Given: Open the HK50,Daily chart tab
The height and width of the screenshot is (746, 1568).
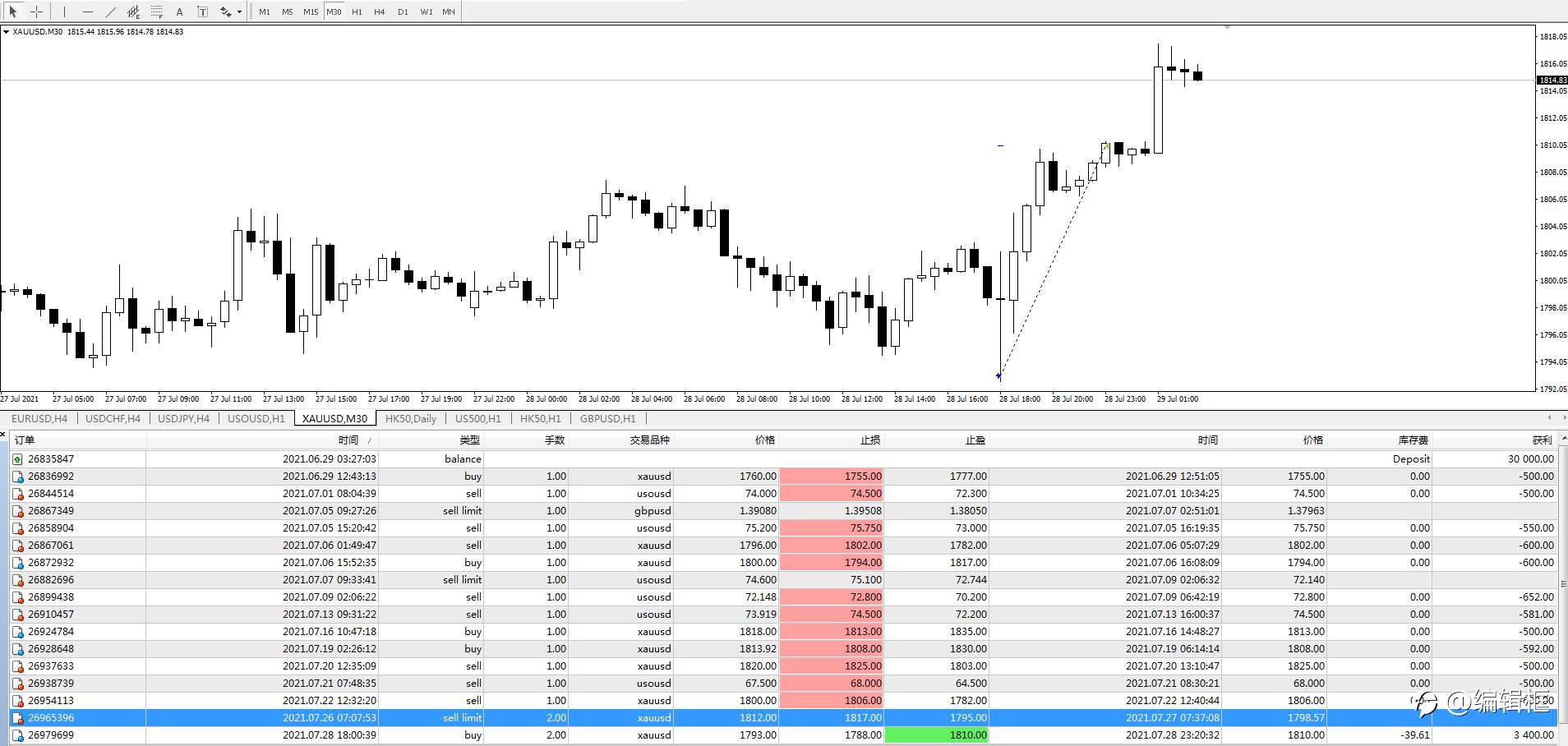Looking at the screenshot, I should 411,418.
